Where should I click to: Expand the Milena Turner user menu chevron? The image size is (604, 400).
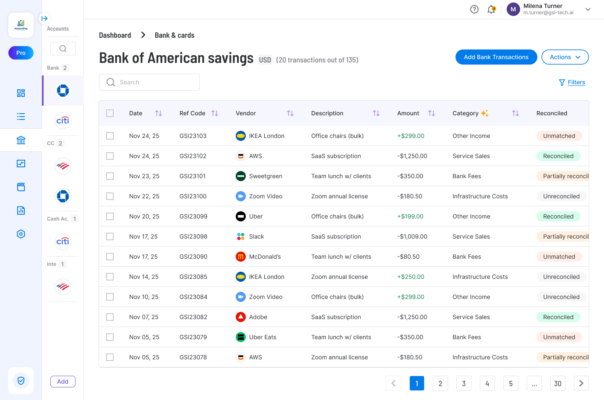point(588,9)
